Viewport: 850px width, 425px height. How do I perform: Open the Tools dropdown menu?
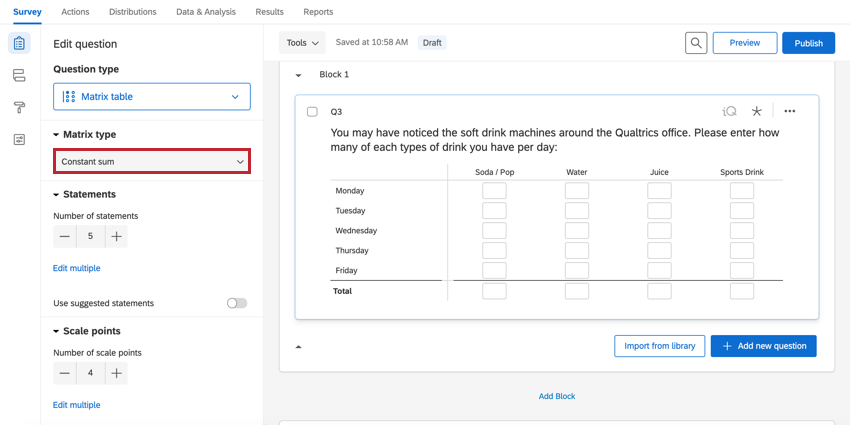point(302,43)
